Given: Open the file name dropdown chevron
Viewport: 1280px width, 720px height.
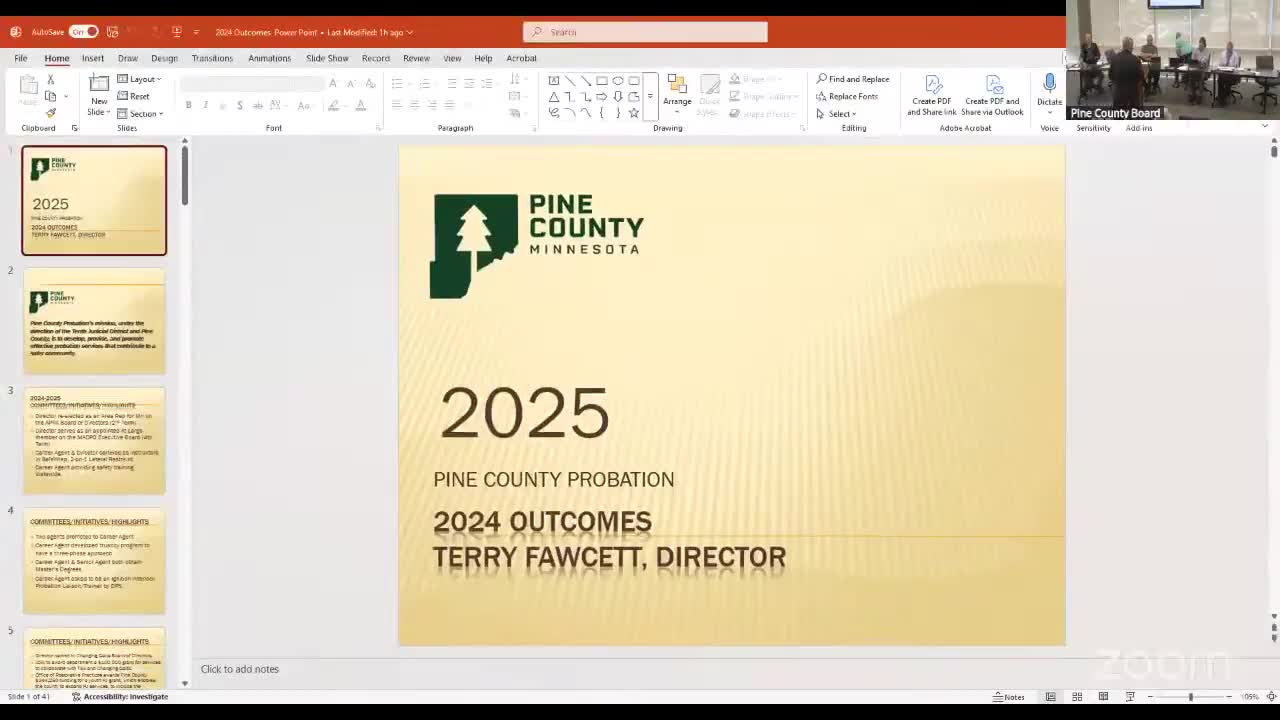Looking at the screenshot, I should [410, 32].
